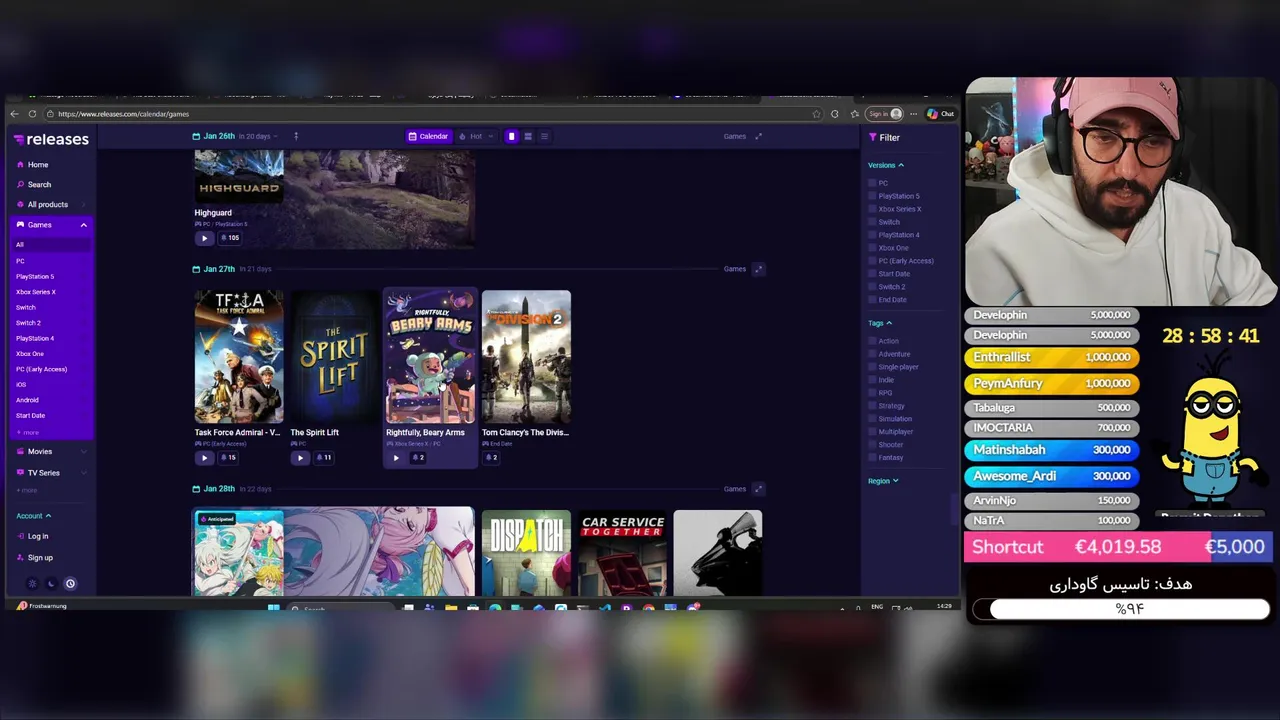1280x720 pixels.
Task: Collapse Games sidebar section
Action: click(84, 225)
